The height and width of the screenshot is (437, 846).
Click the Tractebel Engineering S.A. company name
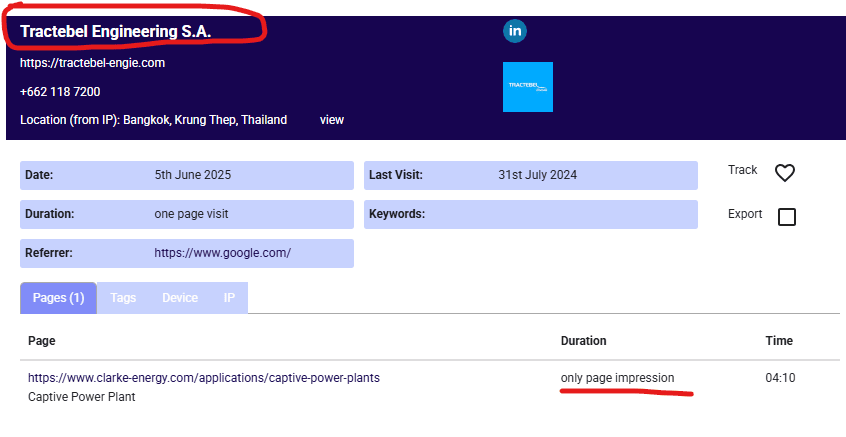(x=115, y=31)
